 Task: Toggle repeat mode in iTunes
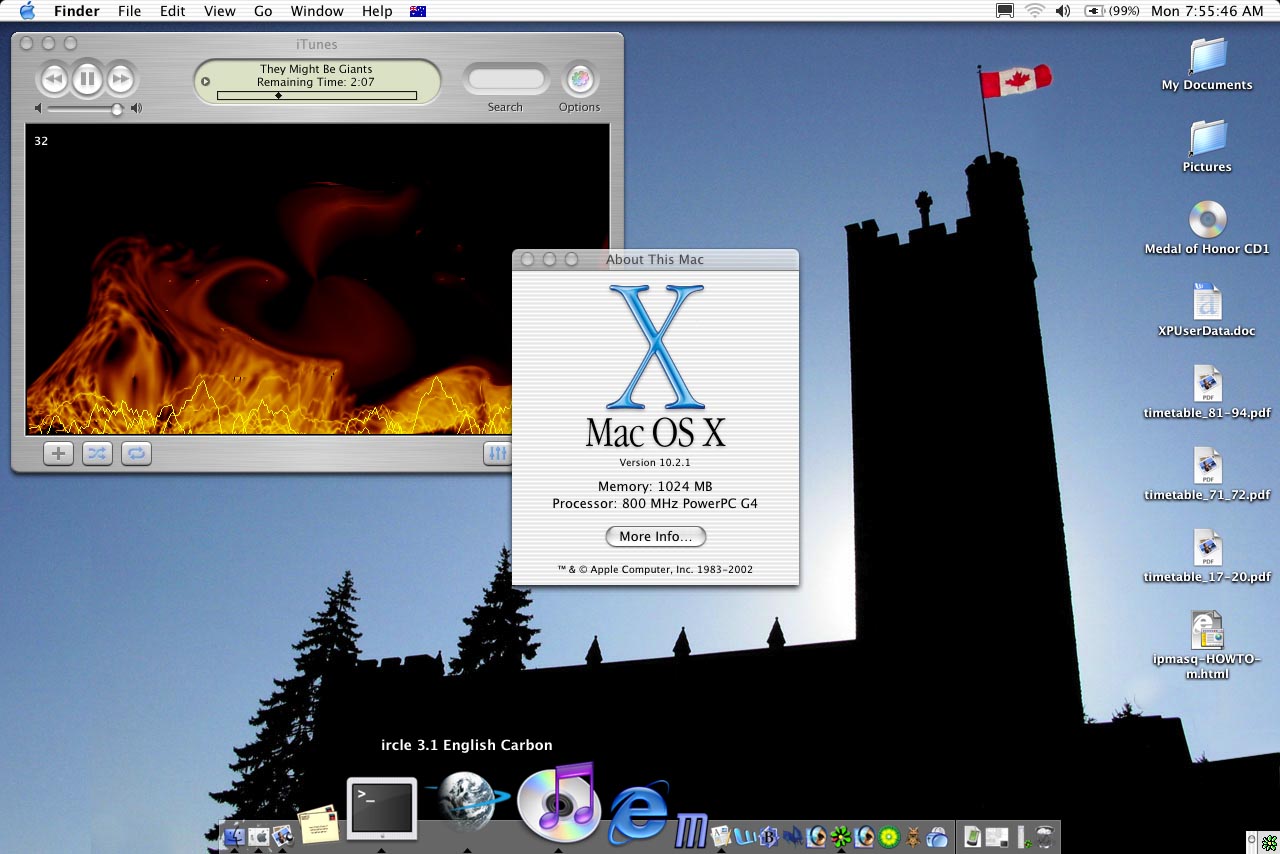pyautogui.click(x=136, y=453)
